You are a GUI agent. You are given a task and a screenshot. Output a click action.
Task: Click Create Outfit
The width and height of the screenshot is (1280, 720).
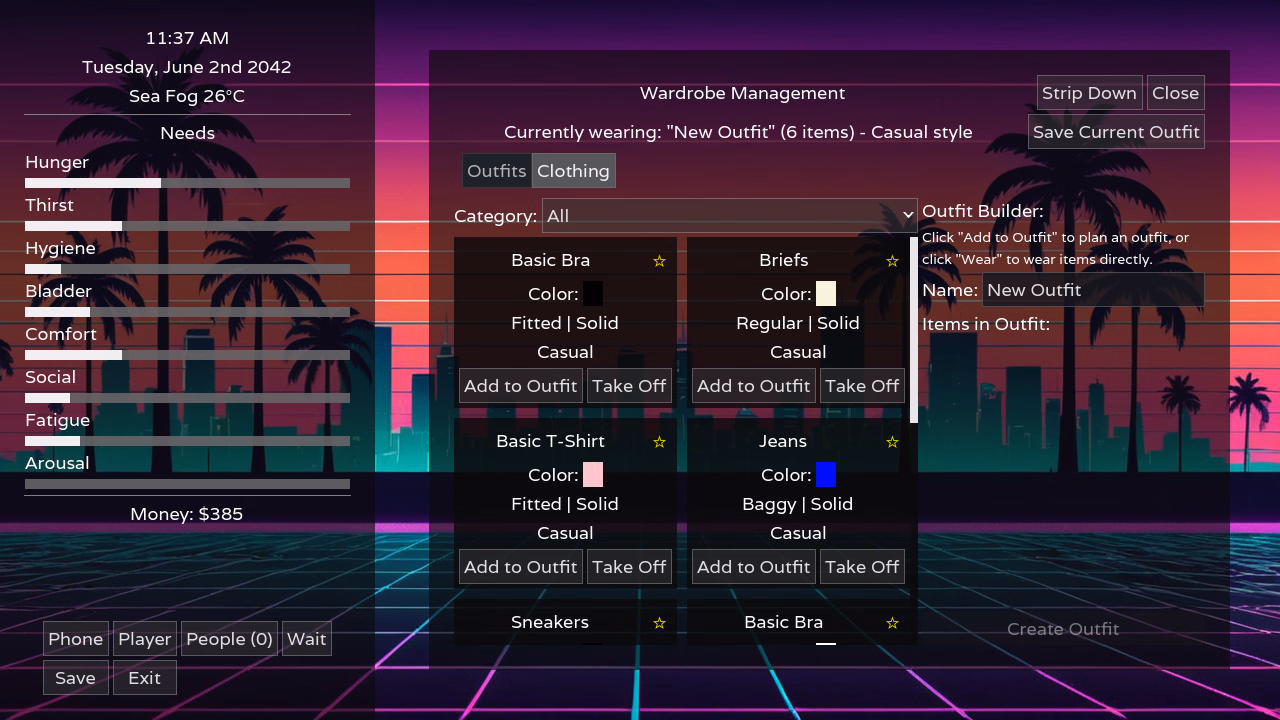(1063, 629)
